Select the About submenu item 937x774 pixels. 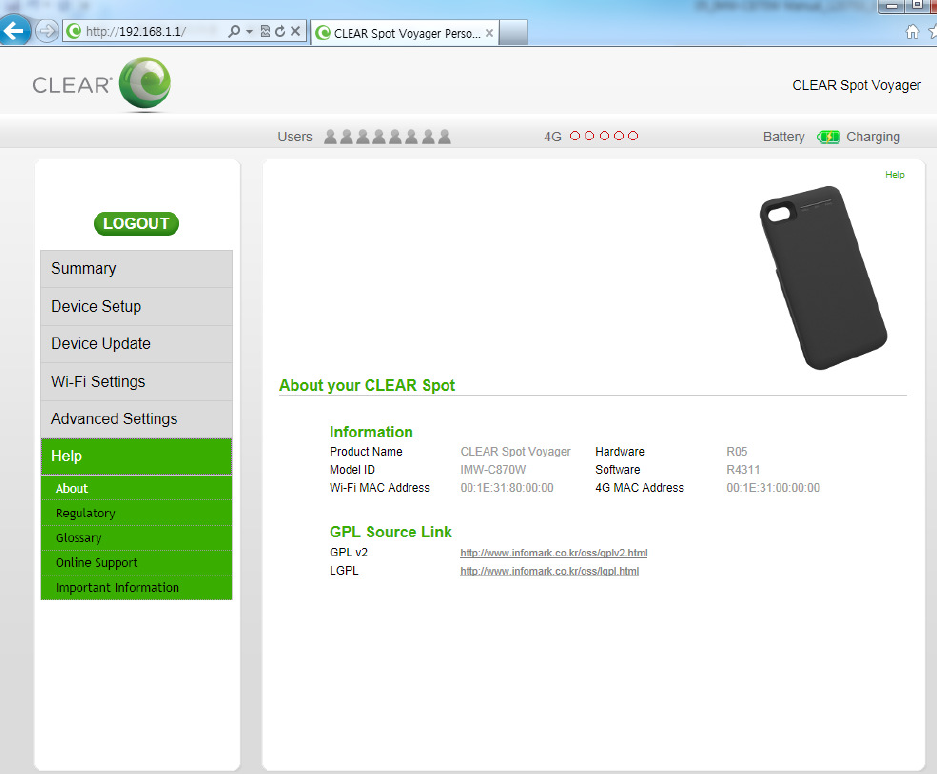coord(136,488)
